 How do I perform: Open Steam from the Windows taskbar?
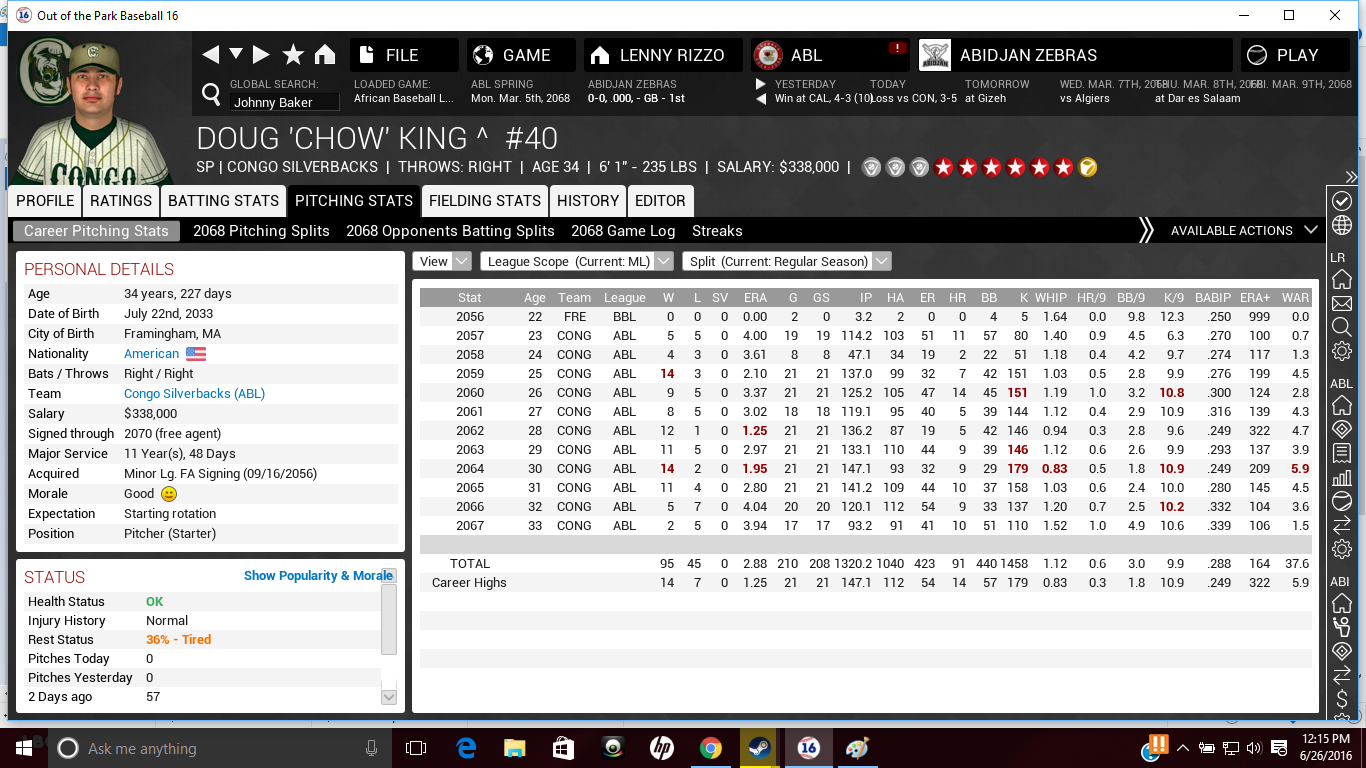click(759, 747)
